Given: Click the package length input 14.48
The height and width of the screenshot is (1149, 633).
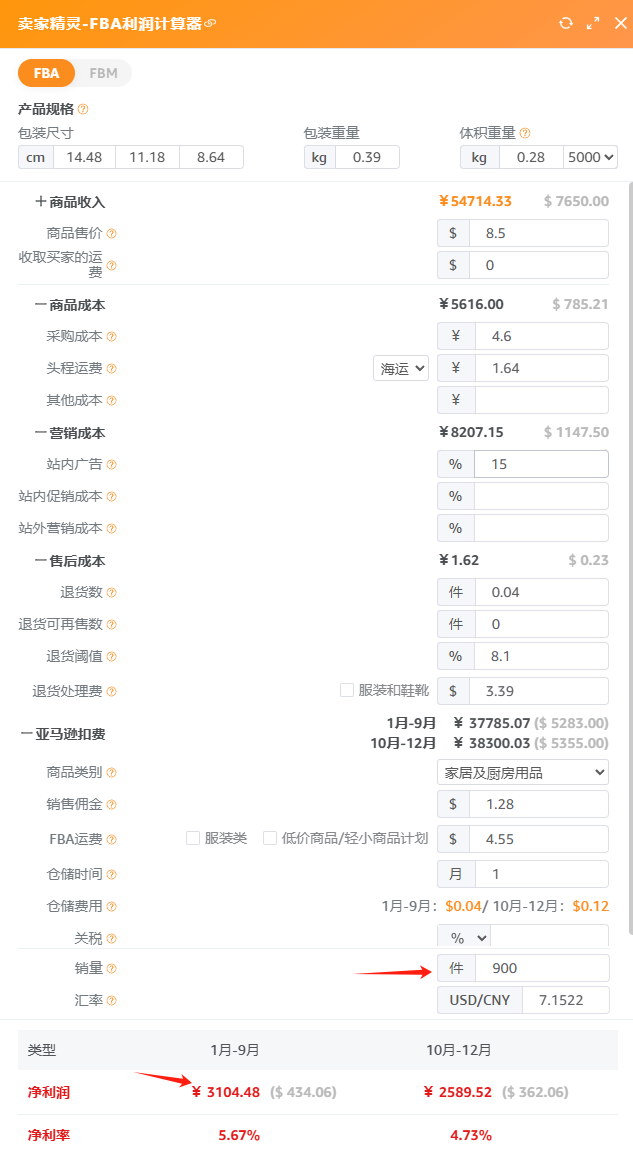Looking at the screenshot, I should 84,157.
